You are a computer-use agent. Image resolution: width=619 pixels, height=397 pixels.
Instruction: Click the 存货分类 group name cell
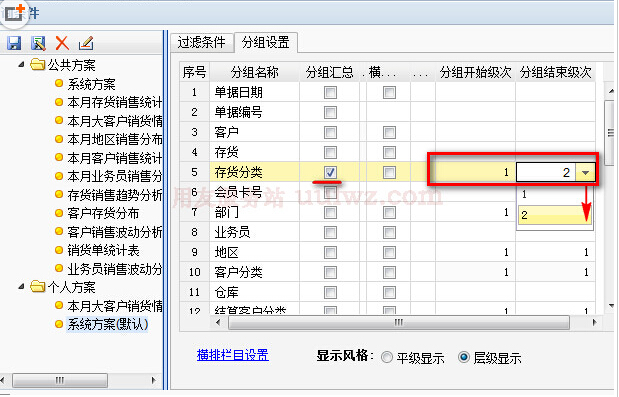tap(255, 172)
